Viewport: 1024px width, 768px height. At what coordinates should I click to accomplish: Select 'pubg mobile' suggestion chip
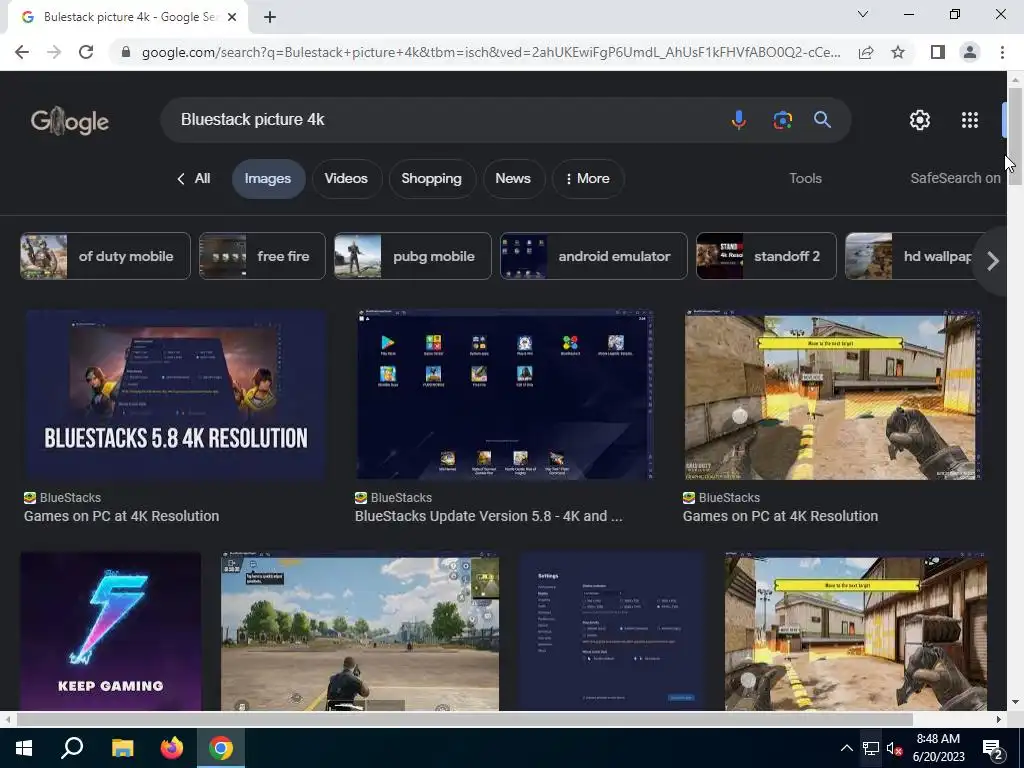pos(413,256)
